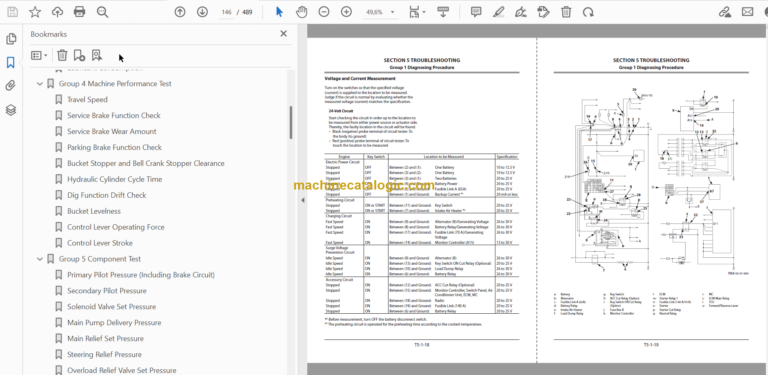
Task: Open Primary Pilot Pressure bookmark
Action: [141, 275]
